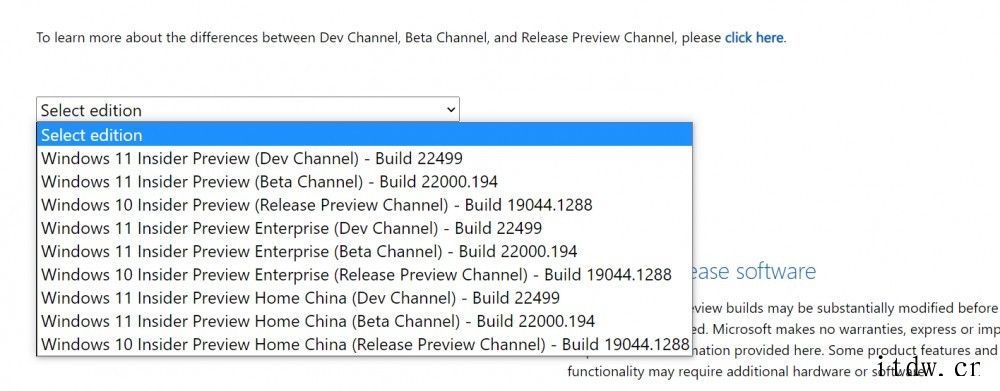
Task: Choose the highlighted Select edition placeholder option
Action: [x=365, y=135]
